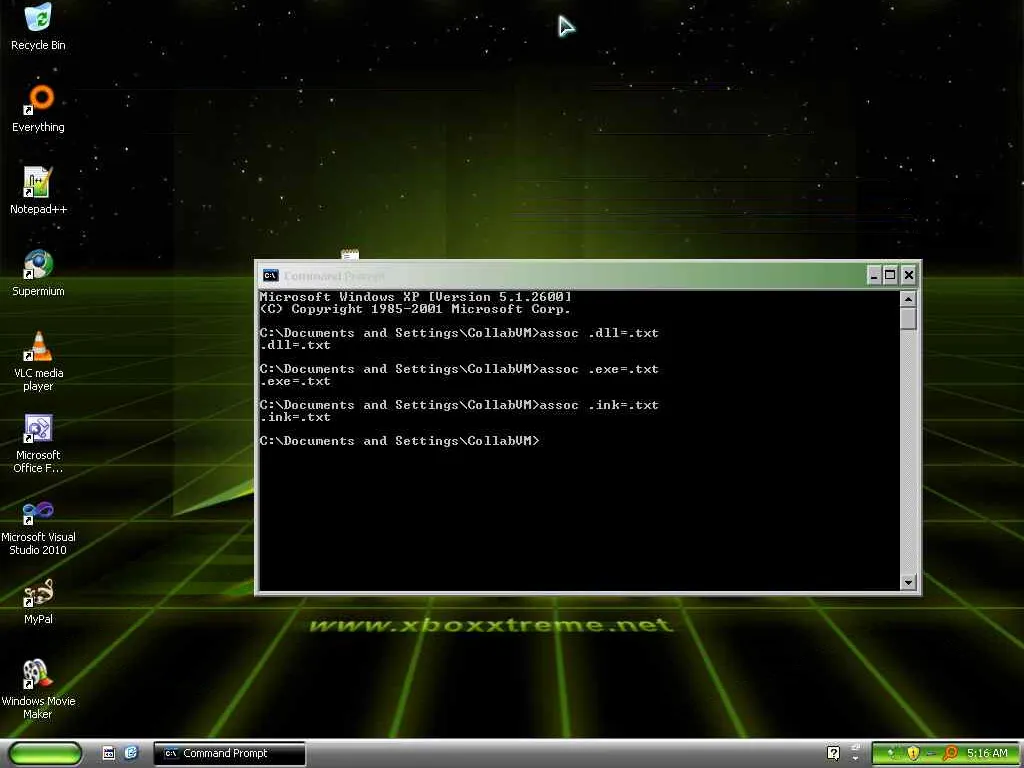
Task: Click the Command Prompt scrollbar thumb
Action: 908,319
